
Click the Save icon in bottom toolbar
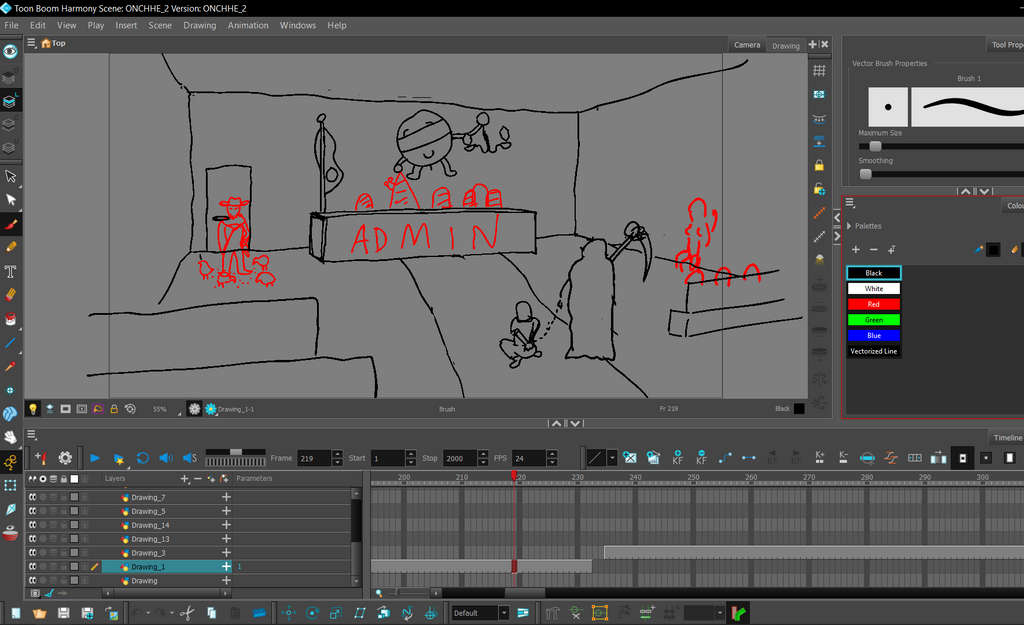[x=63, y=612]
